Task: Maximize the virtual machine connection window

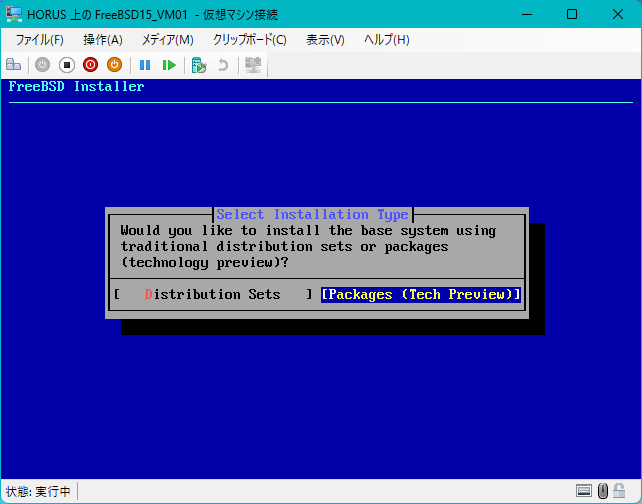Action: point(572,14)
